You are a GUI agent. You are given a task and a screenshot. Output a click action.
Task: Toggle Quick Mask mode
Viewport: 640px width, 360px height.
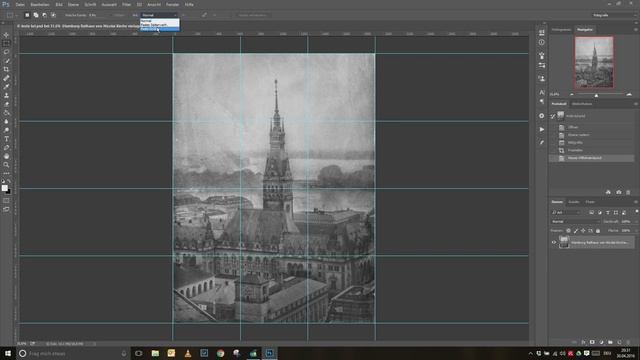coord(6,200)
